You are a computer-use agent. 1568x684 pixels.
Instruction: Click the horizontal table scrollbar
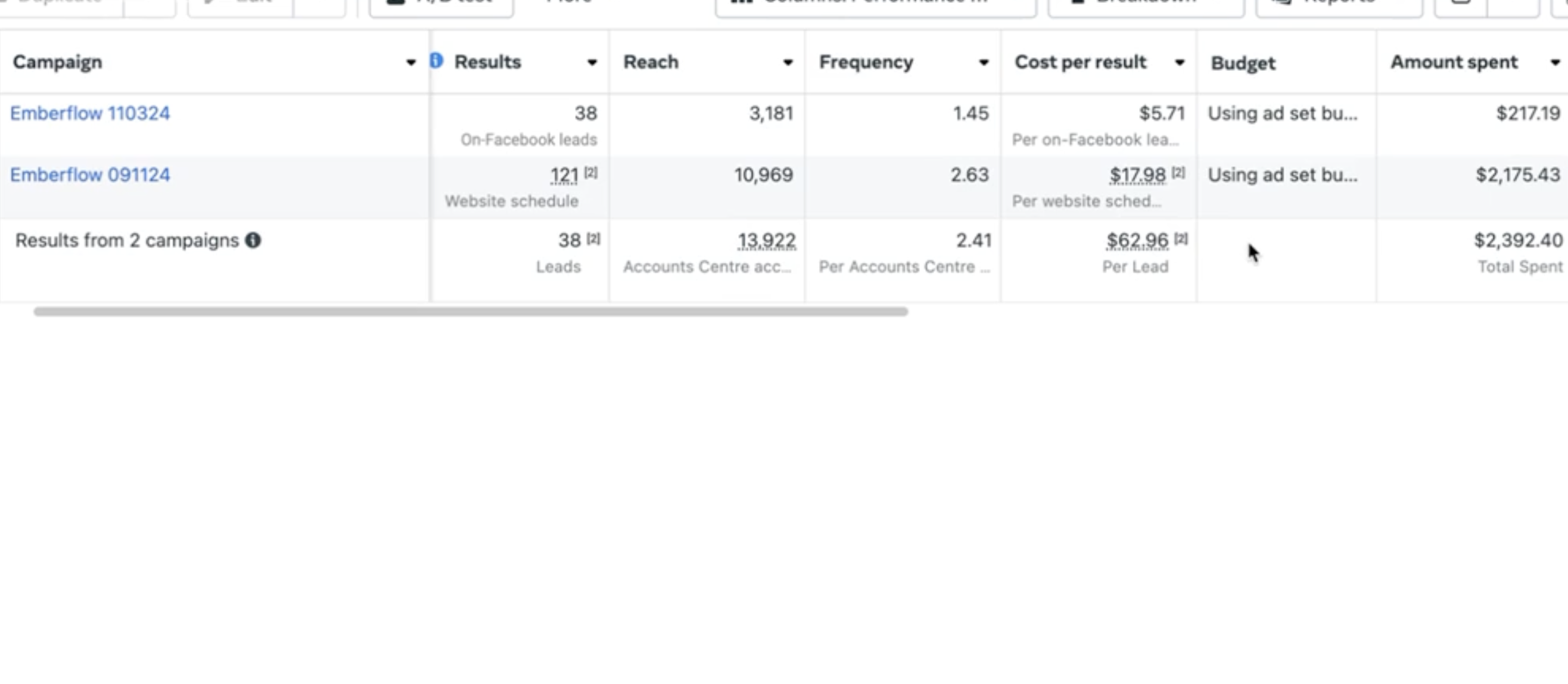click(471, 312)
